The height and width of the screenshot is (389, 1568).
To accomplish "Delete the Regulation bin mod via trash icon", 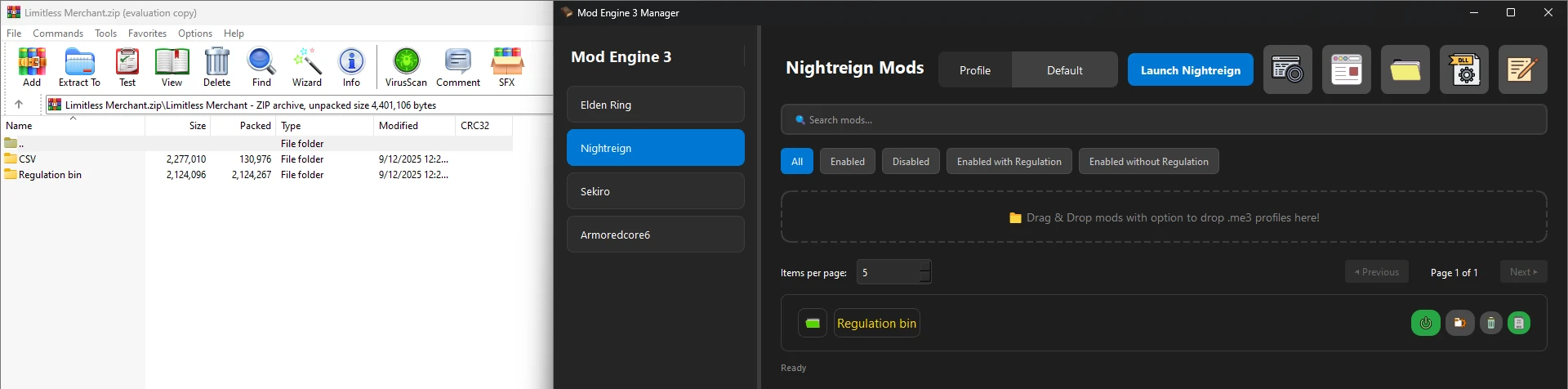I will point(1490,323).
